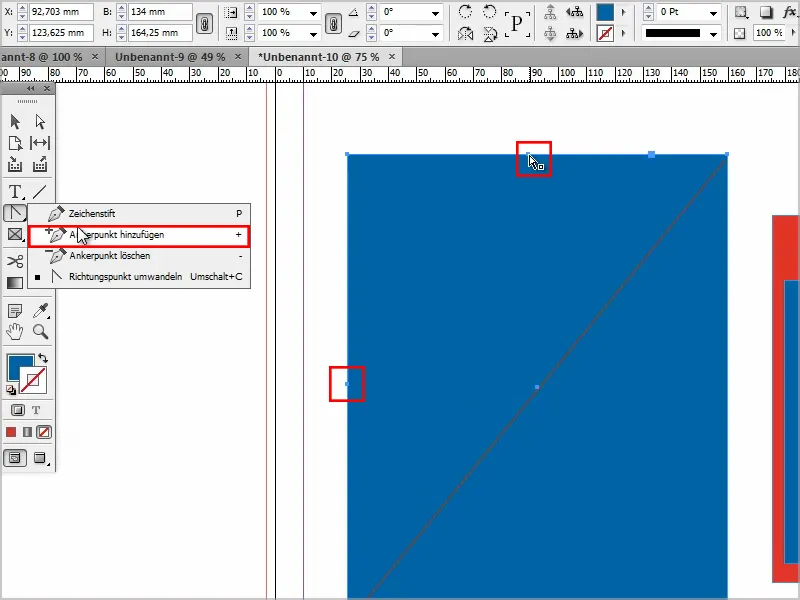Select the Auswahl (selection) tool
The image size is (800, 600).
click(16, 119)
